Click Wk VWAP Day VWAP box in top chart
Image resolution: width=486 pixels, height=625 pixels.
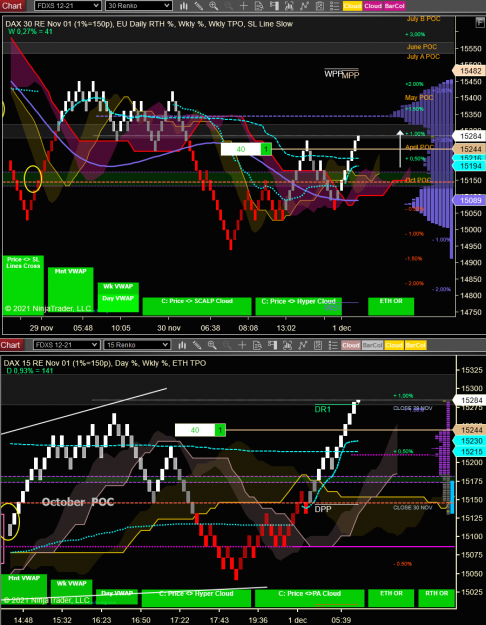118,297
